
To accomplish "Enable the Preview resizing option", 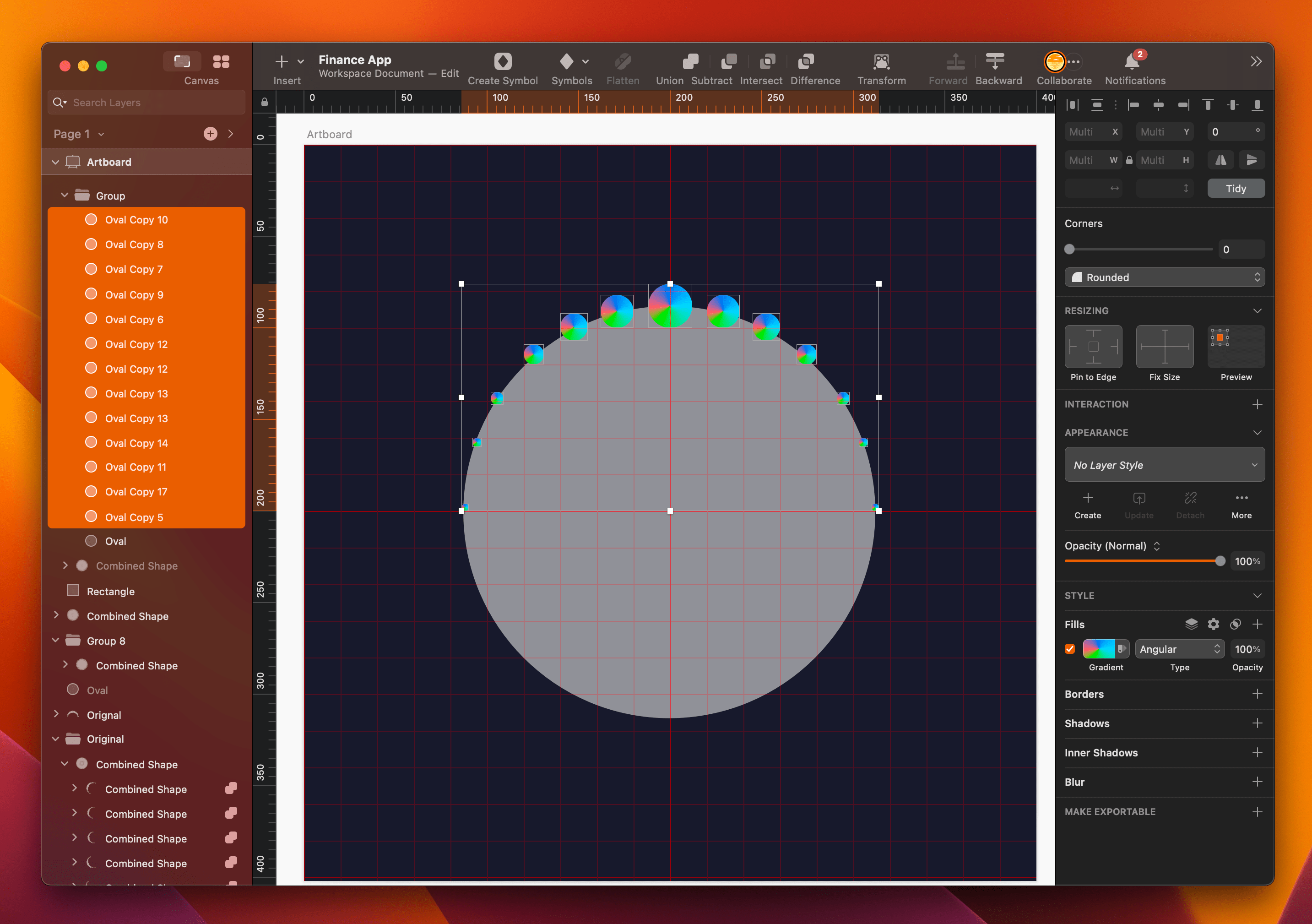I will (x=1236, y=347).
